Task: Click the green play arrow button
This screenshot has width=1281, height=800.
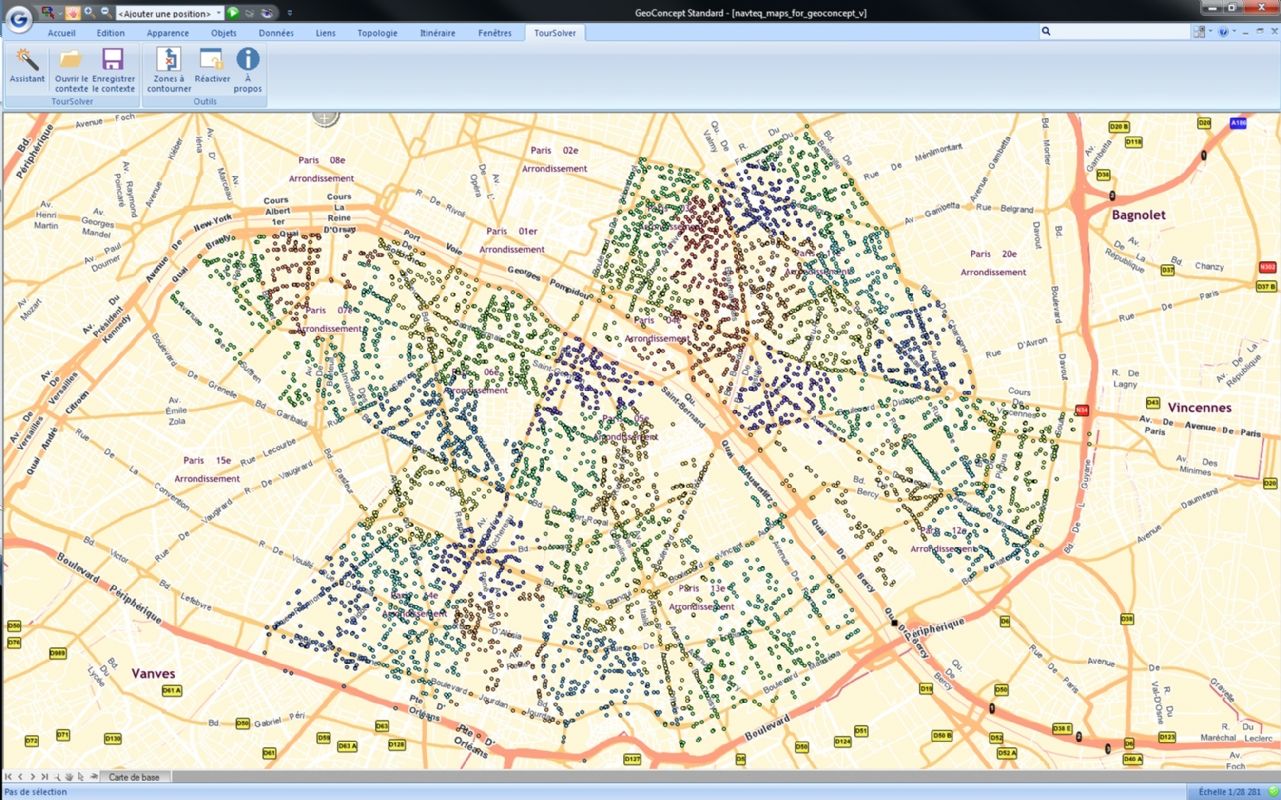Action: tap(233, 12)
